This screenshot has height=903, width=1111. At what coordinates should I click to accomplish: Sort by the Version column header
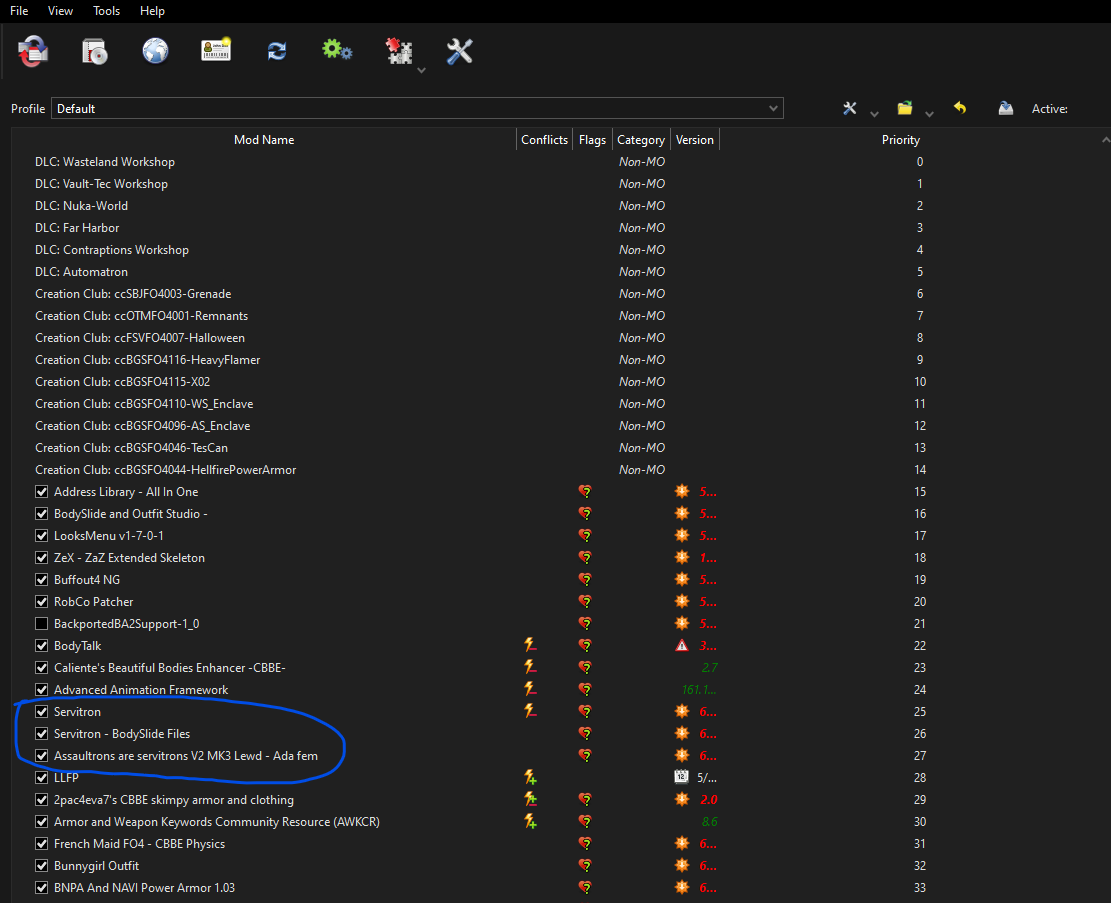pyautogui.click(x=694, y=140)
